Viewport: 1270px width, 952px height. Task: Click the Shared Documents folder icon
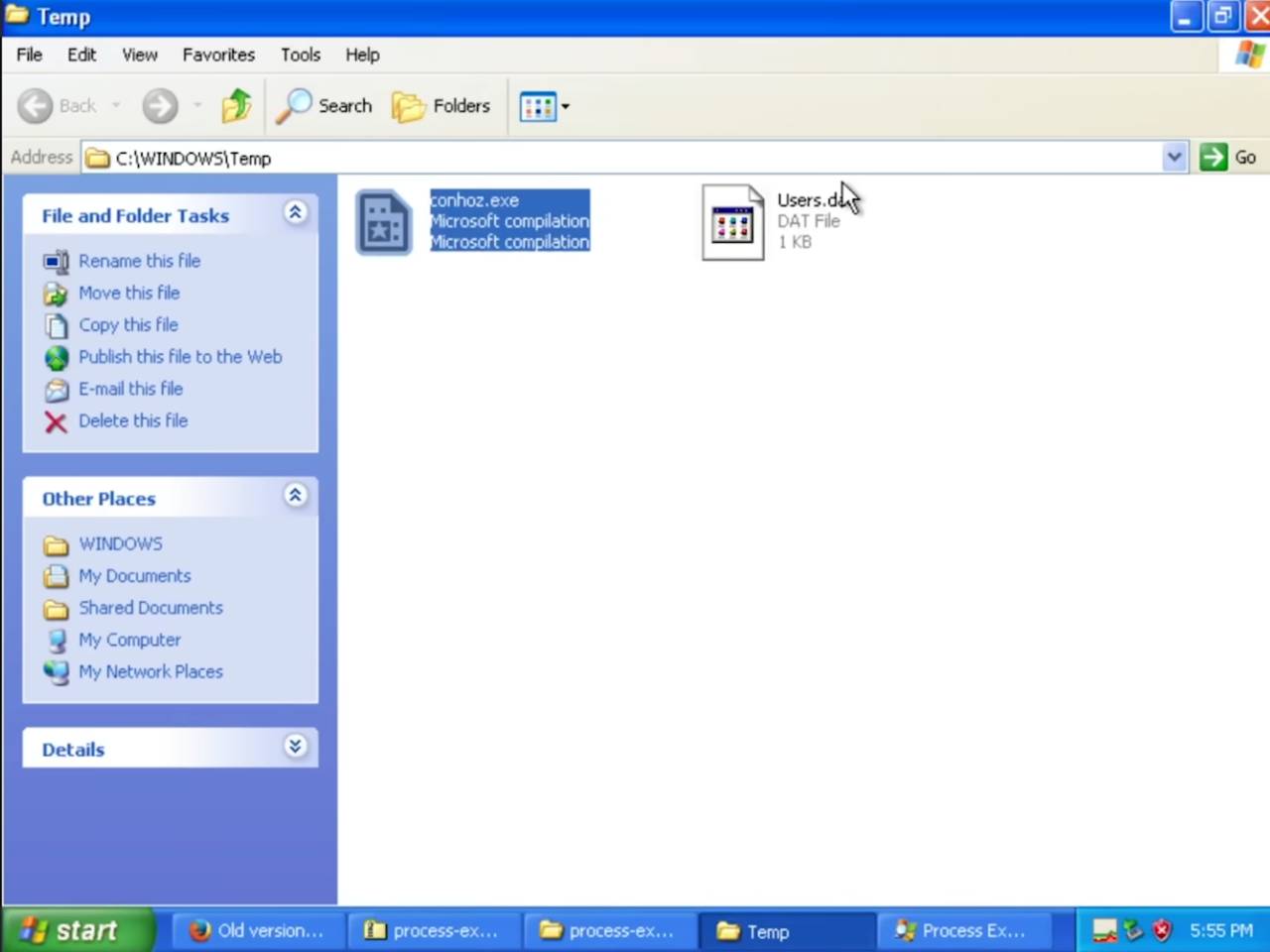(x=57, y=609)
